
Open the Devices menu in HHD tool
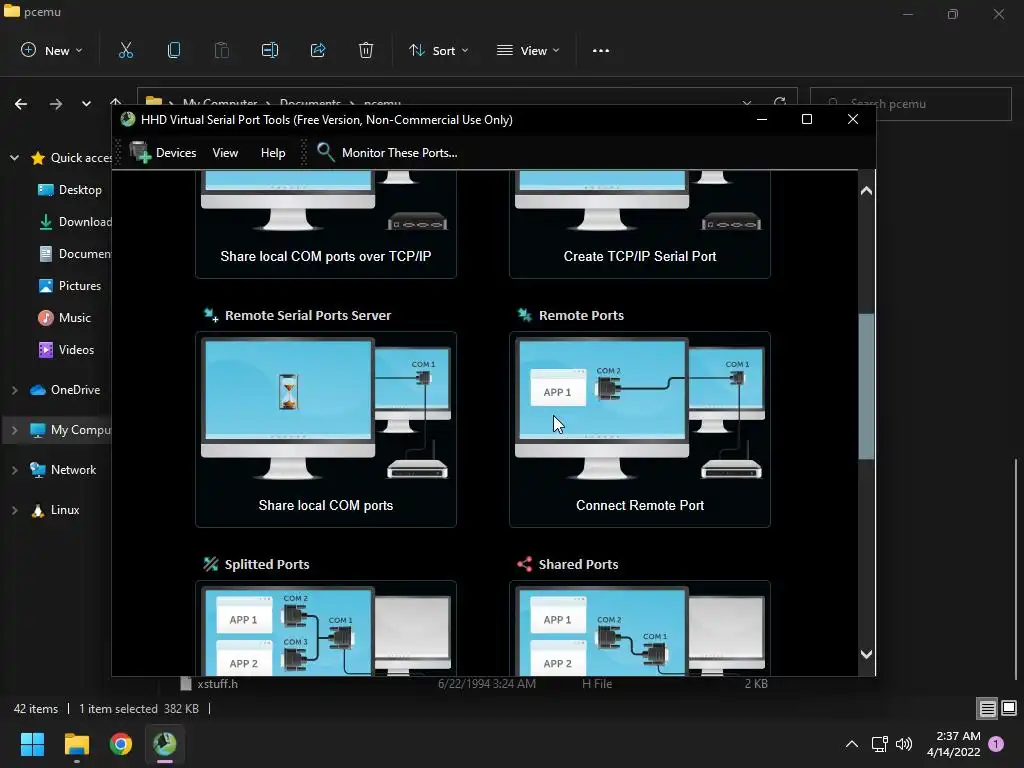(176, 153)
